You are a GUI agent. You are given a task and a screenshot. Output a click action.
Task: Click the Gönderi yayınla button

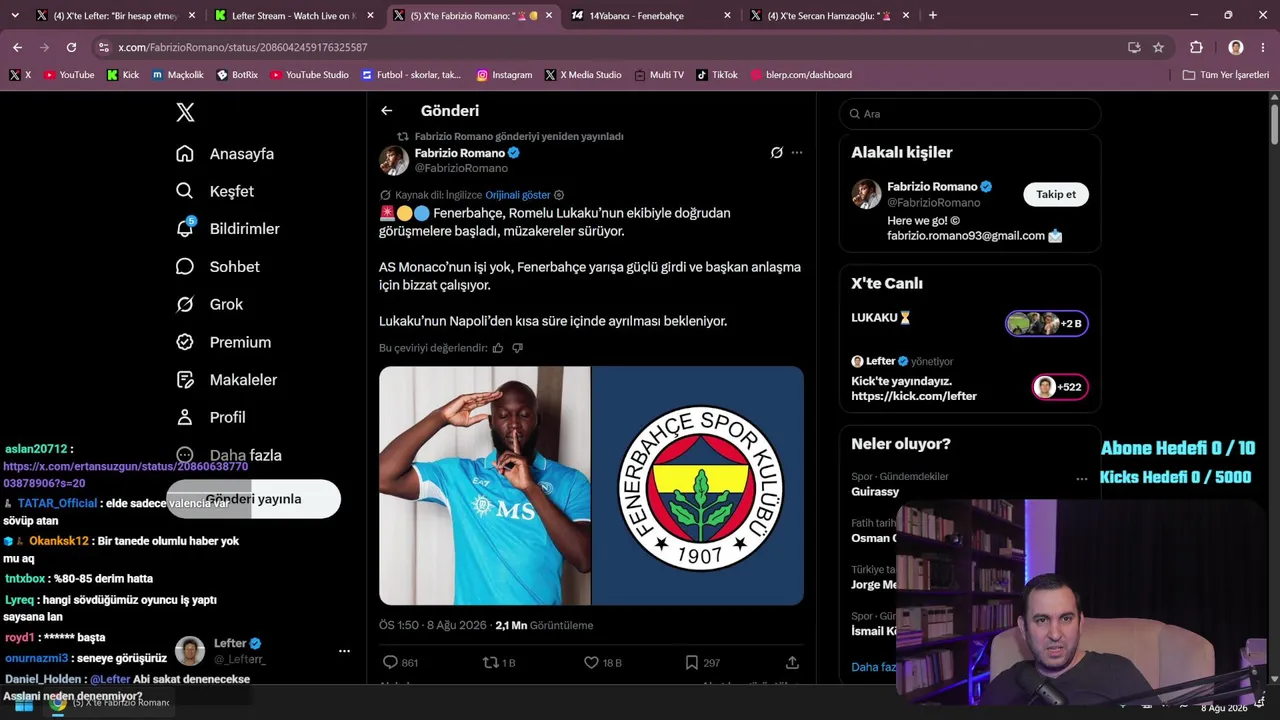tap(253, 499)
